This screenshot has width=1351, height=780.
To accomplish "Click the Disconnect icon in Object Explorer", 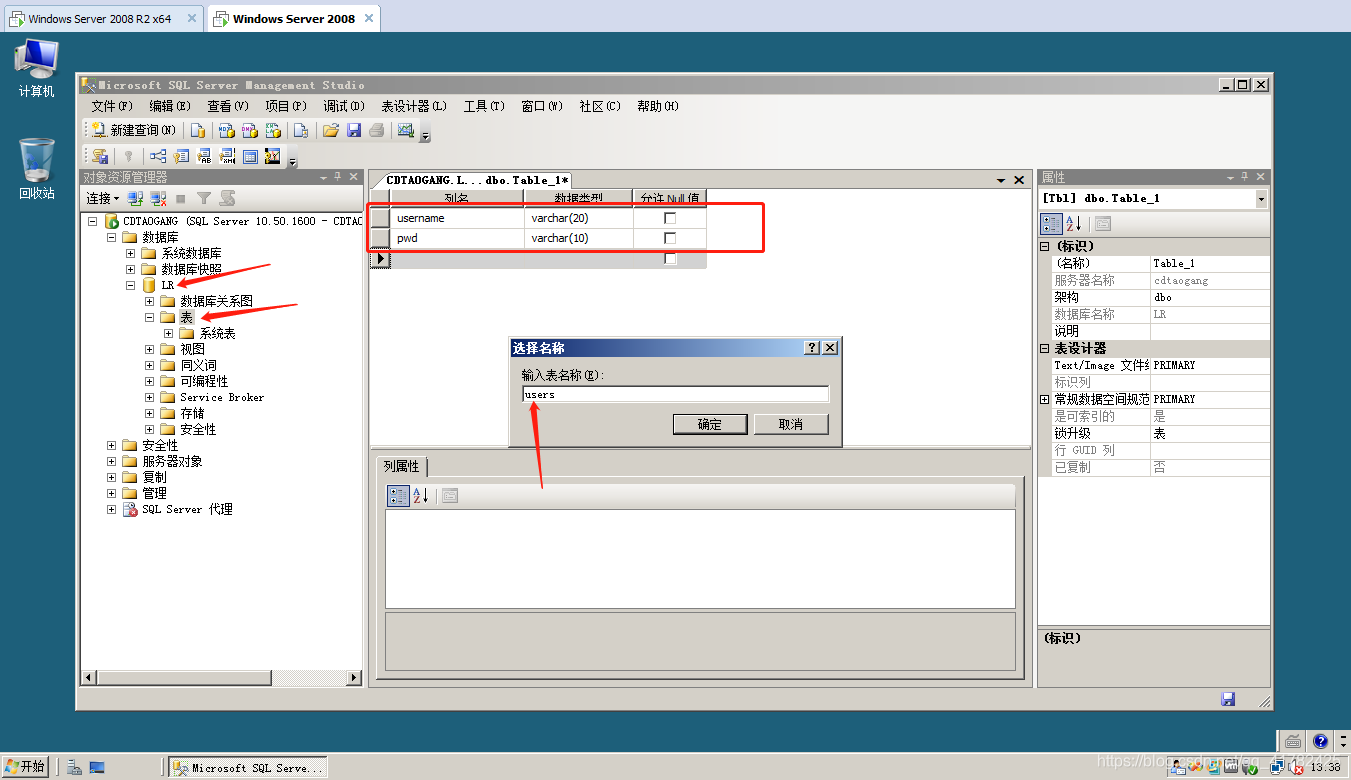I will 158,198.
